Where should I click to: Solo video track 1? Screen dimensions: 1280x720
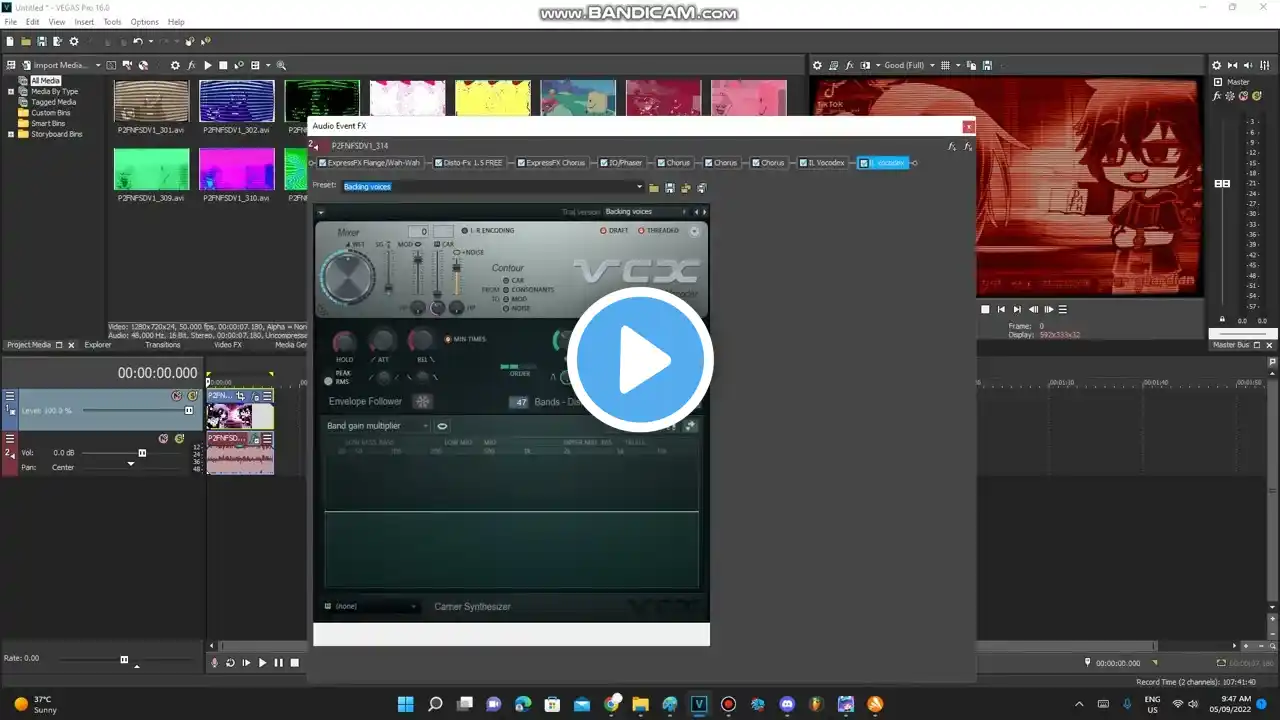point(192,396)
